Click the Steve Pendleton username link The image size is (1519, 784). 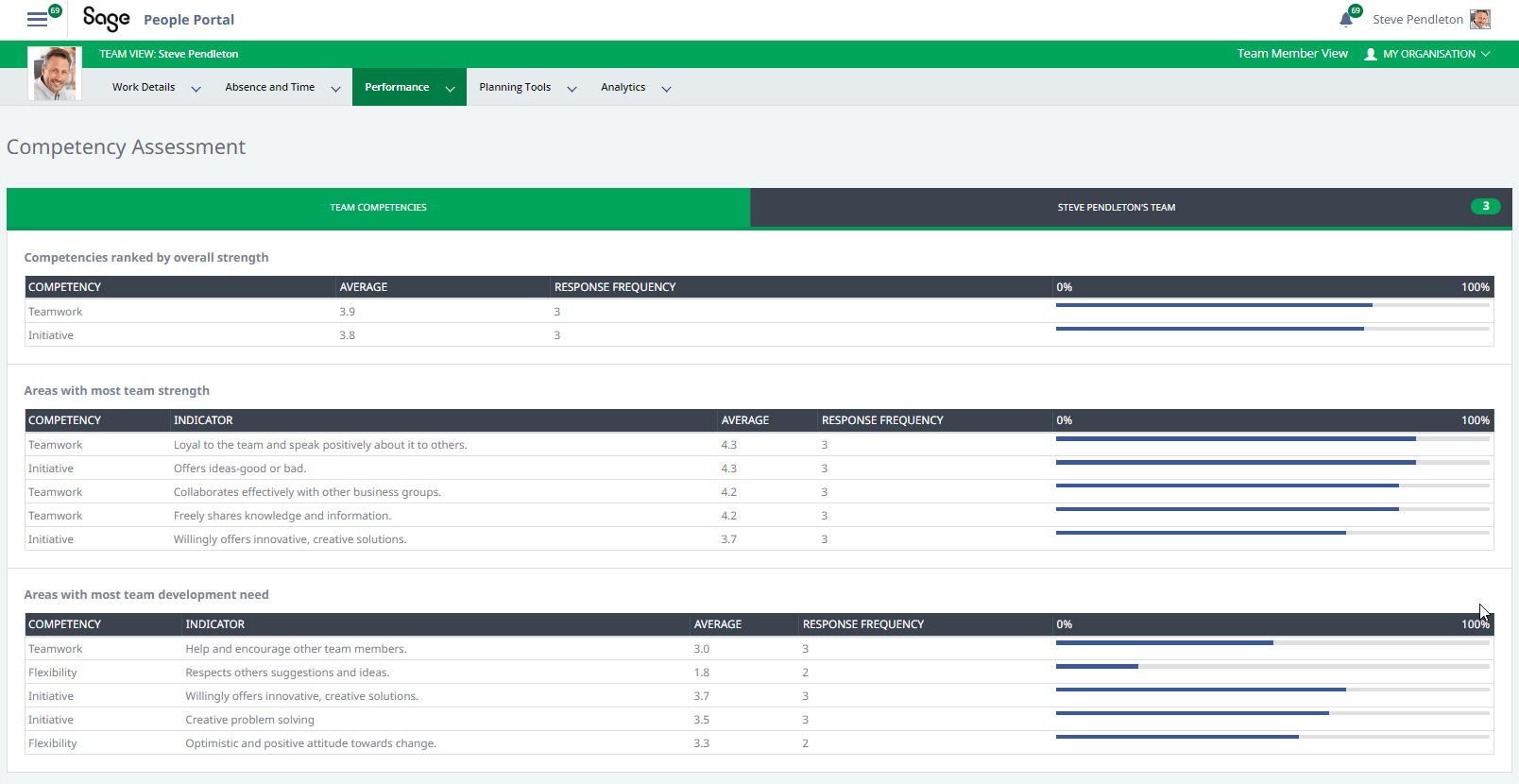pos(1417,20)
